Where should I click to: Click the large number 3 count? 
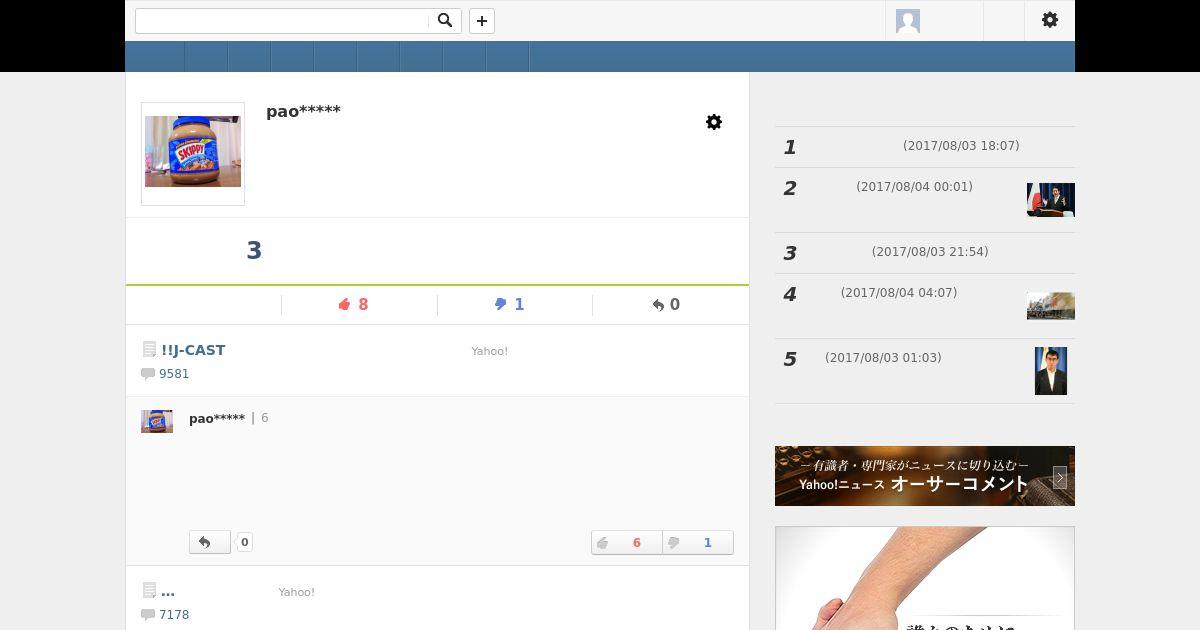(x=254, y=251)
